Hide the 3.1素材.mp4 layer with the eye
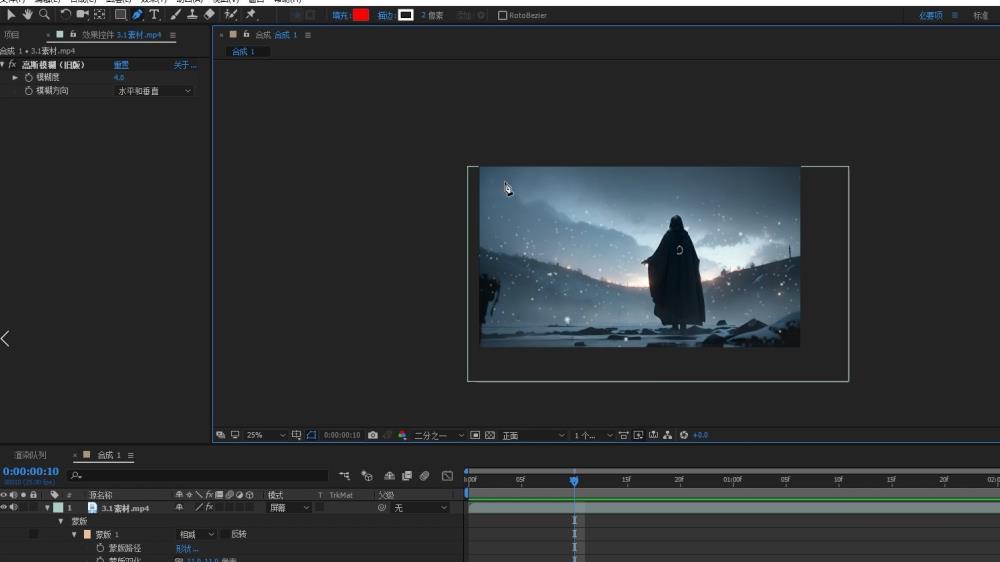The height and width of the screenshot is (562, 1000). point(4,508)
